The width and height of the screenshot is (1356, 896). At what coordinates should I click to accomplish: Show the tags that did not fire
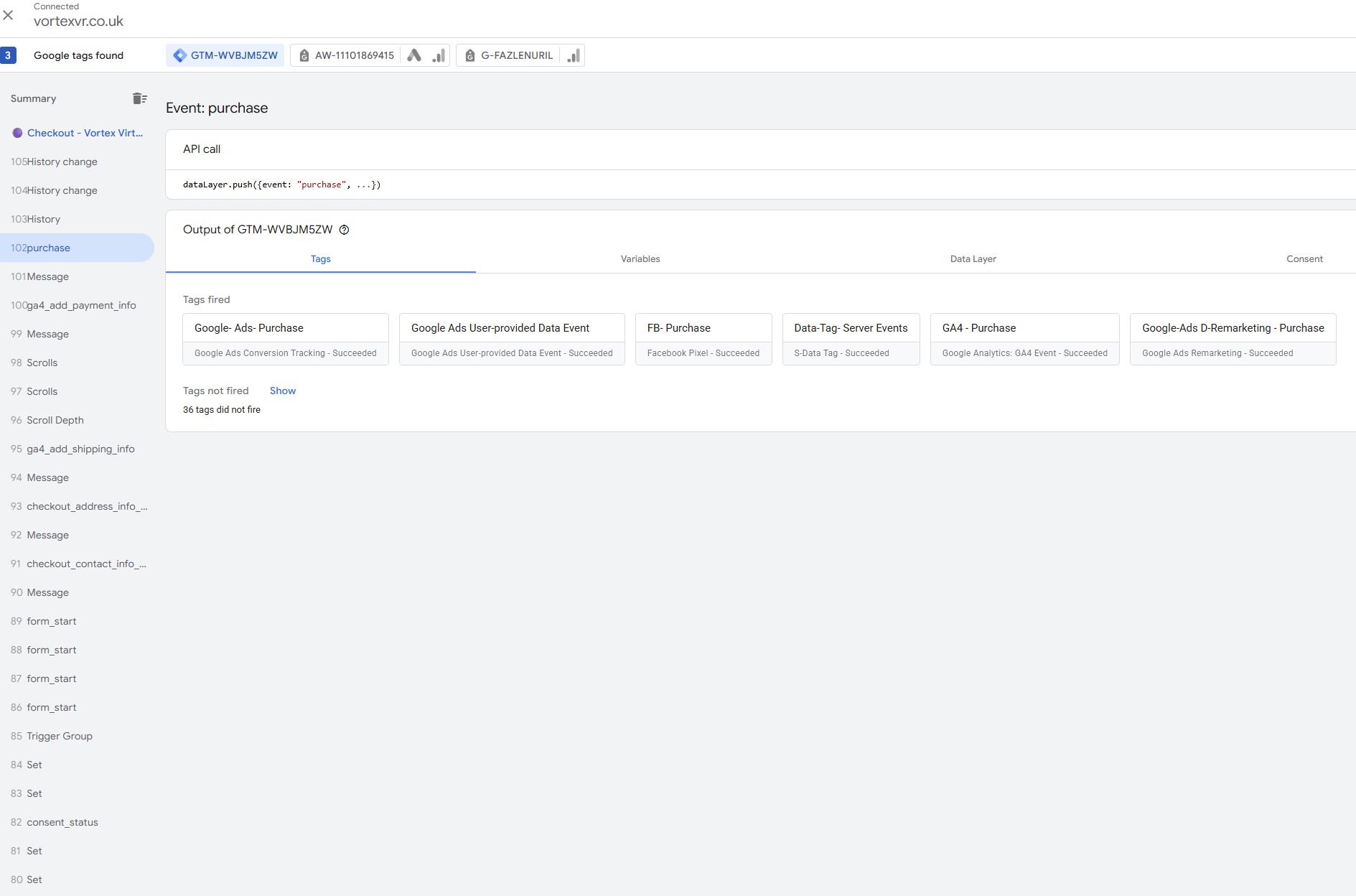pyautogui.click(x=282, y=391)
